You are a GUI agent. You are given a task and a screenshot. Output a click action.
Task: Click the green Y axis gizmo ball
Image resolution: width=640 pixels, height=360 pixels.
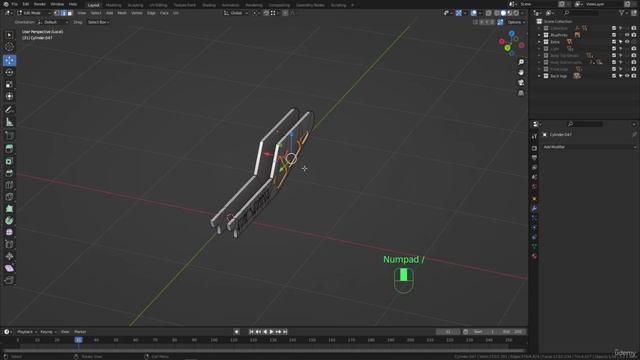(x=507, y=48)
